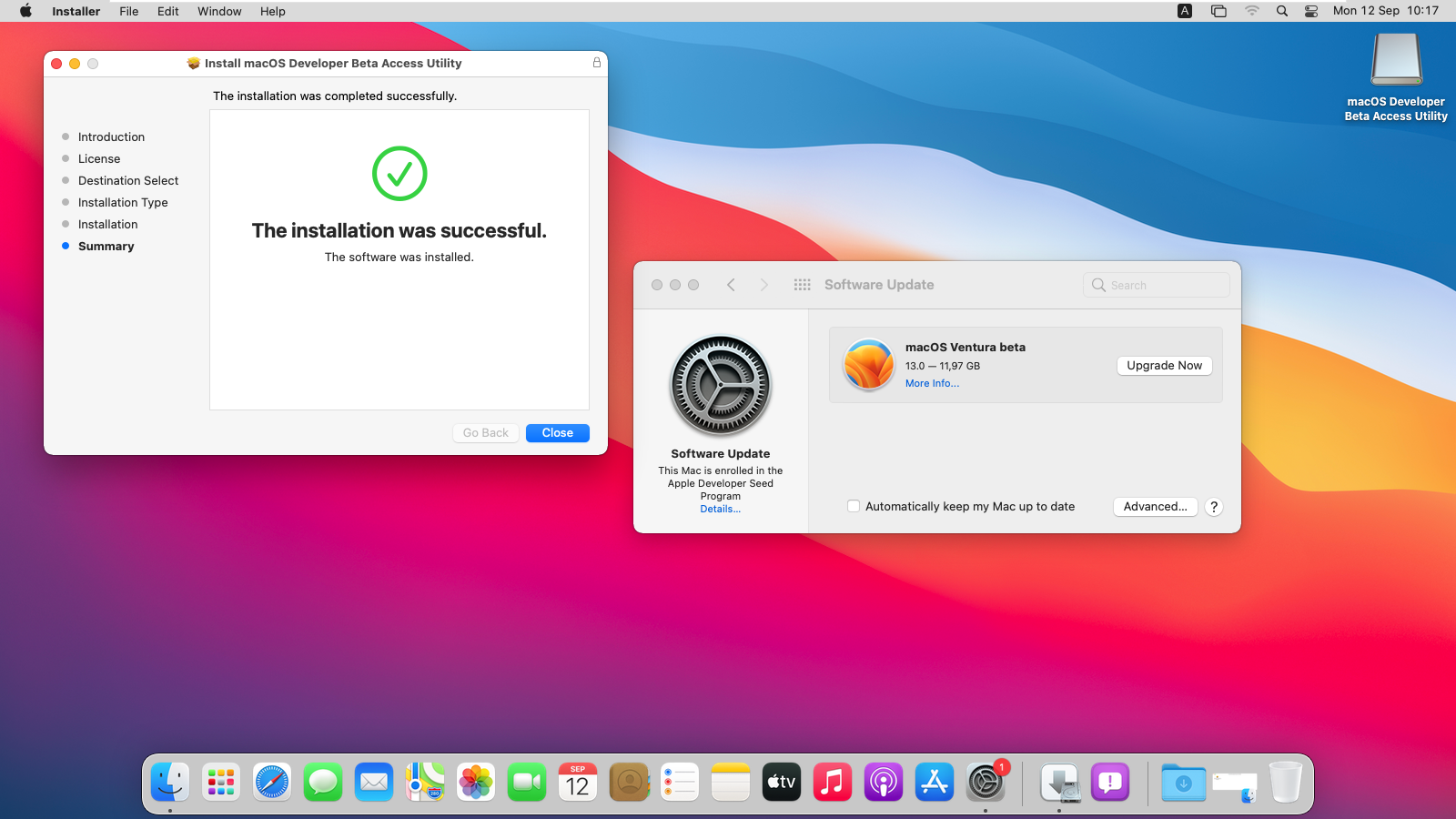This screenshot has height=819, width=1456.
Task: Click the Installation Type step label
Action: pos(123,202)
